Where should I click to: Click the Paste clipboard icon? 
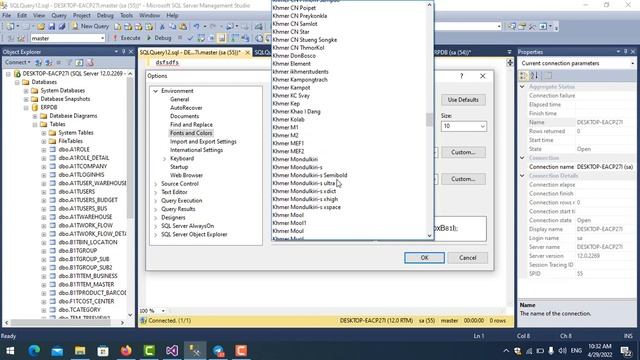[183, 27]
